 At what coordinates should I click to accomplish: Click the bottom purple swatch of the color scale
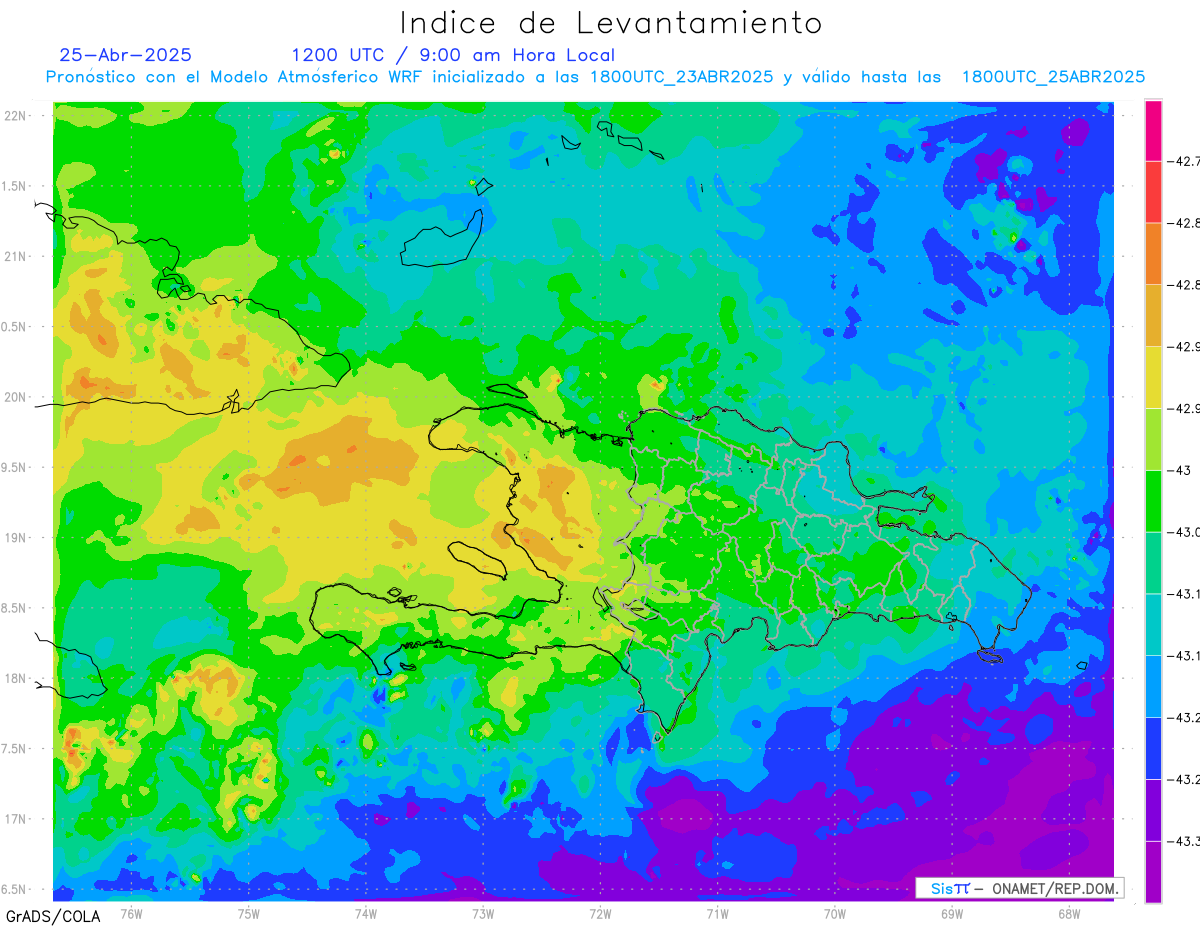pos(1153,871)
